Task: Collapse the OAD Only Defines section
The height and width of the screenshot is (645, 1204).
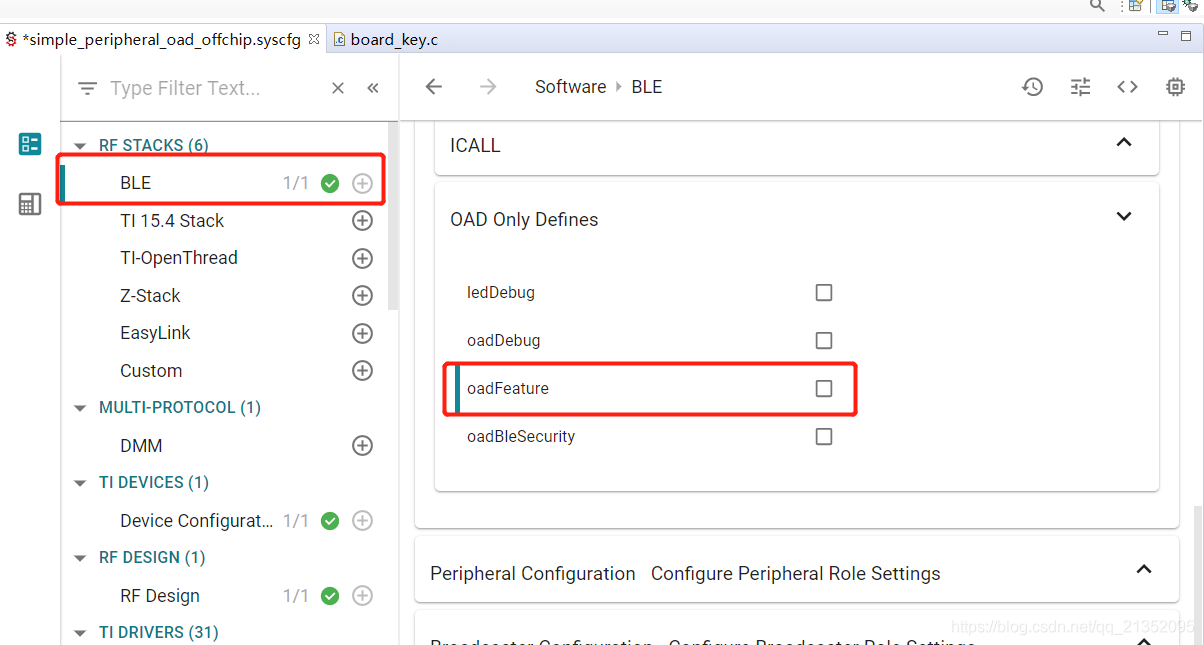Action: [1124, 216]
